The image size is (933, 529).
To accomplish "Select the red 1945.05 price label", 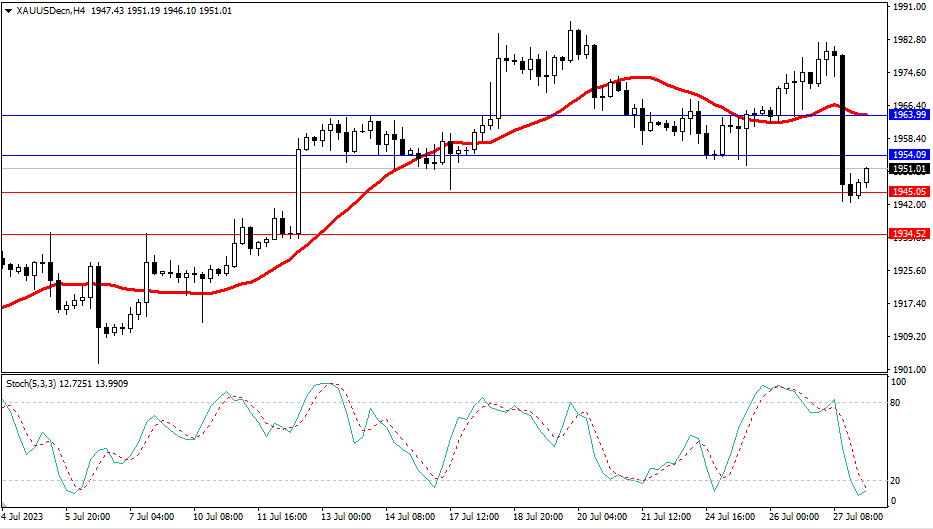I will (x=909, y=191).
